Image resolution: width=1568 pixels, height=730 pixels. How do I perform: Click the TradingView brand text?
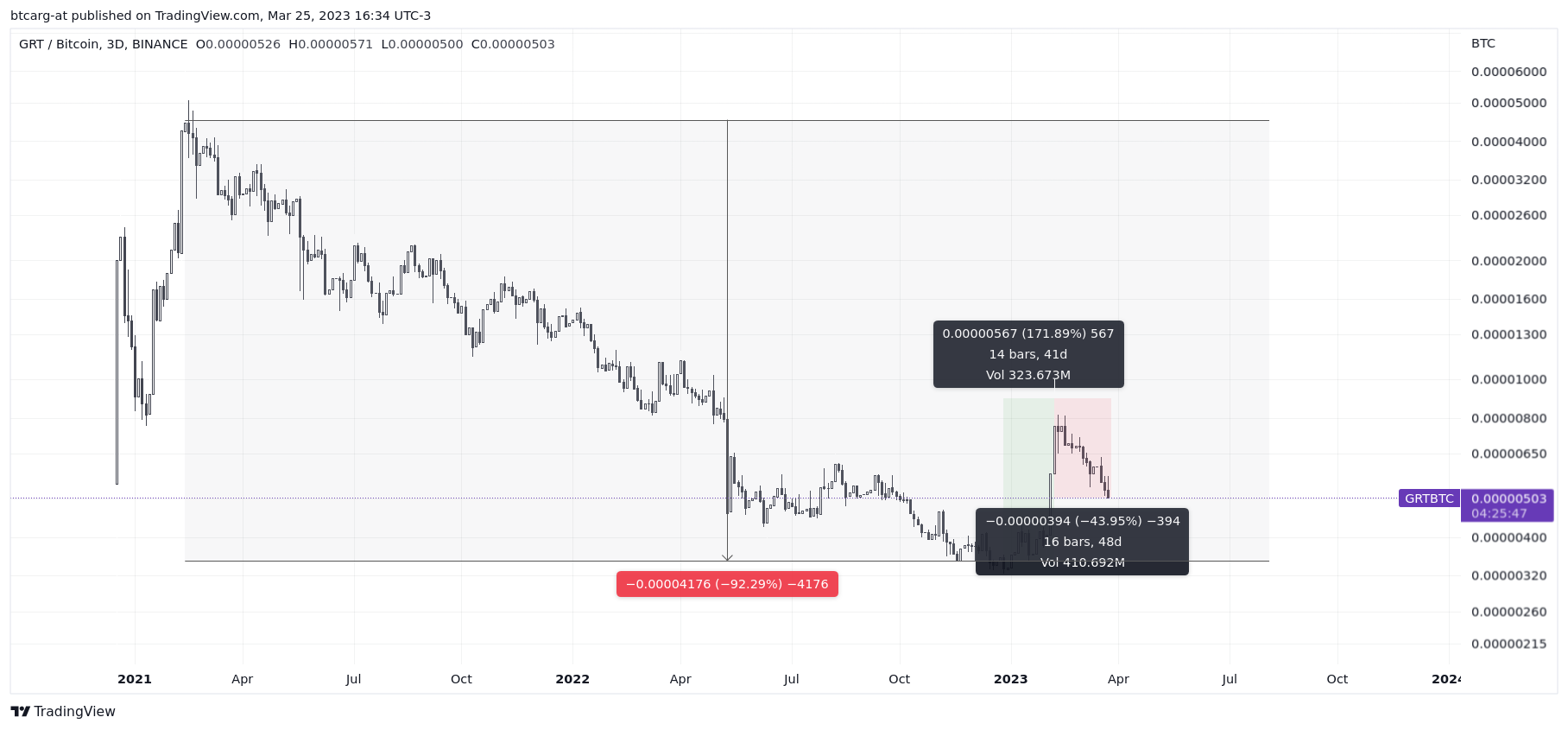point(74,711)
